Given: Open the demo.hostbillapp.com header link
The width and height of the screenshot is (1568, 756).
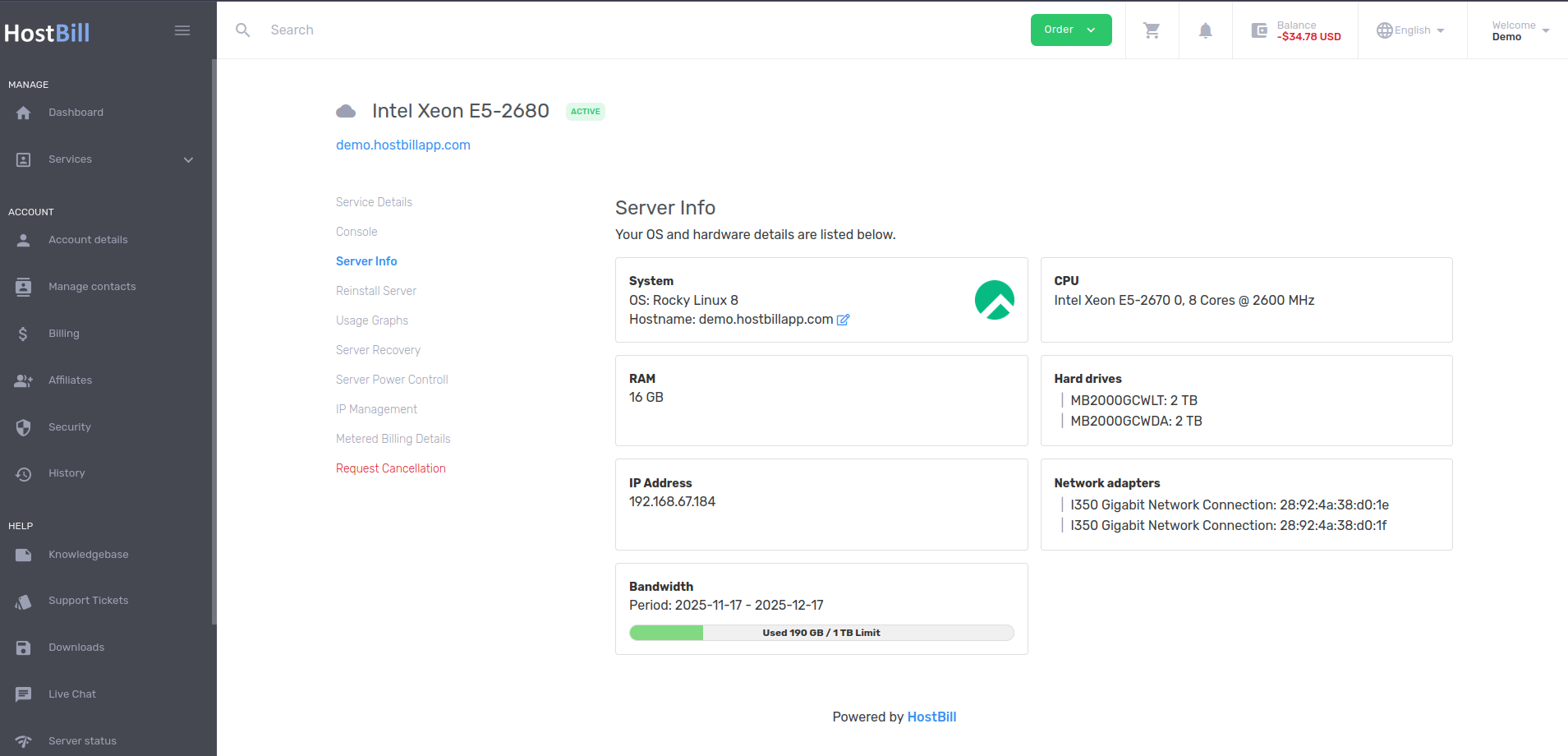Looking at the screenshot, I should coord(403,145).
